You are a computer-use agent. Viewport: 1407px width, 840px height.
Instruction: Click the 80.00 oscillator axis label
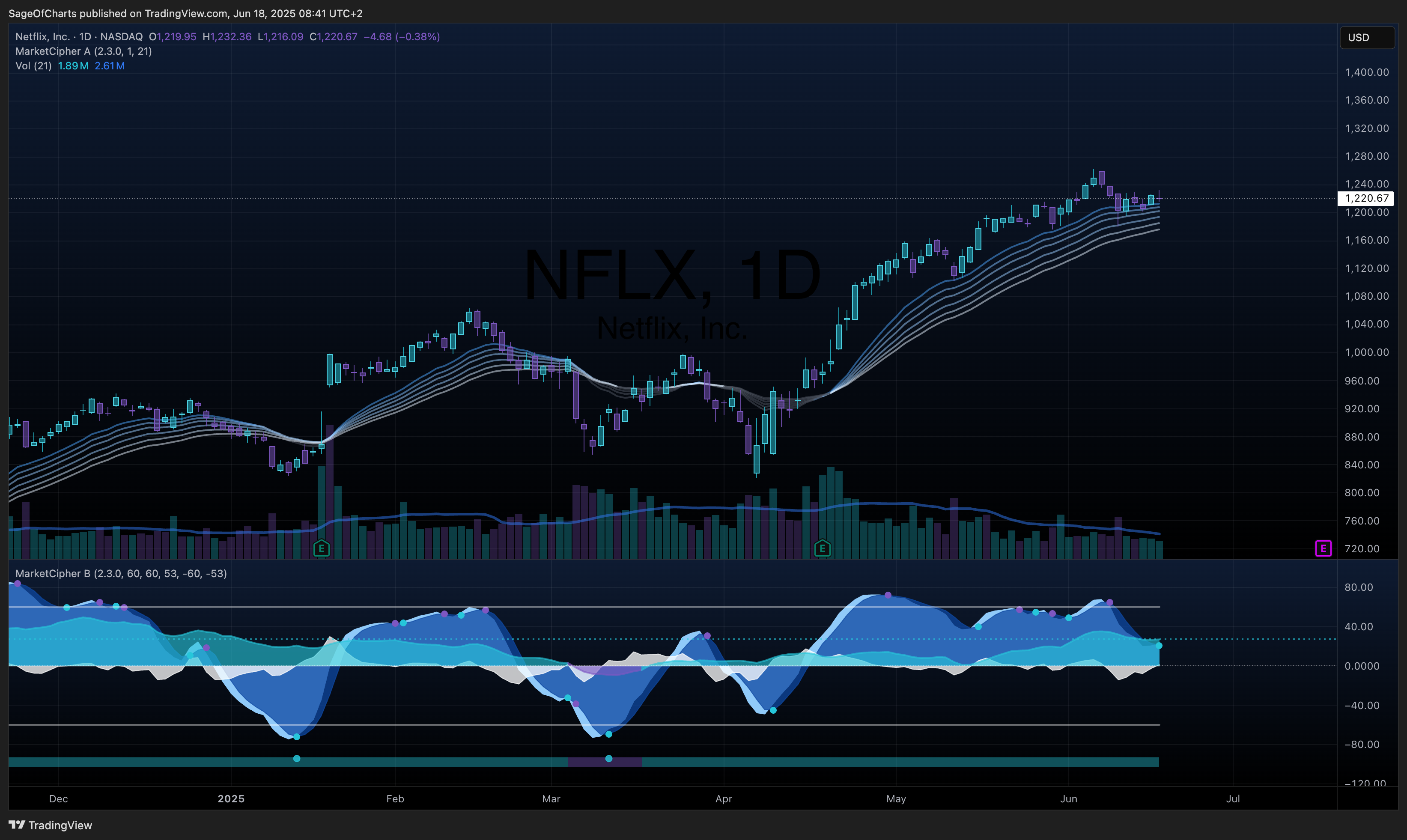tap(1359, 587)
